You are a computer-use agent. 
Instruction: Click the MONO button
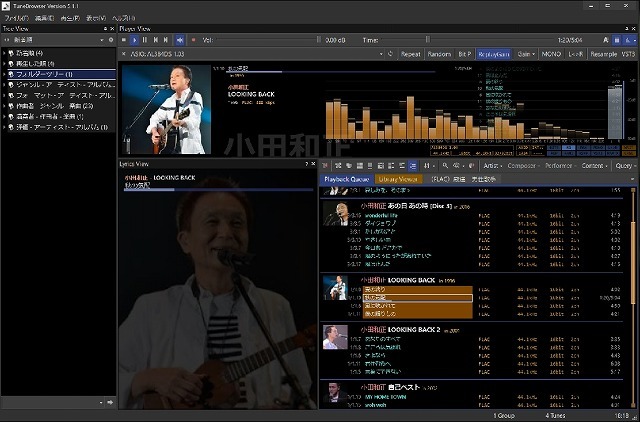point(551,54)
